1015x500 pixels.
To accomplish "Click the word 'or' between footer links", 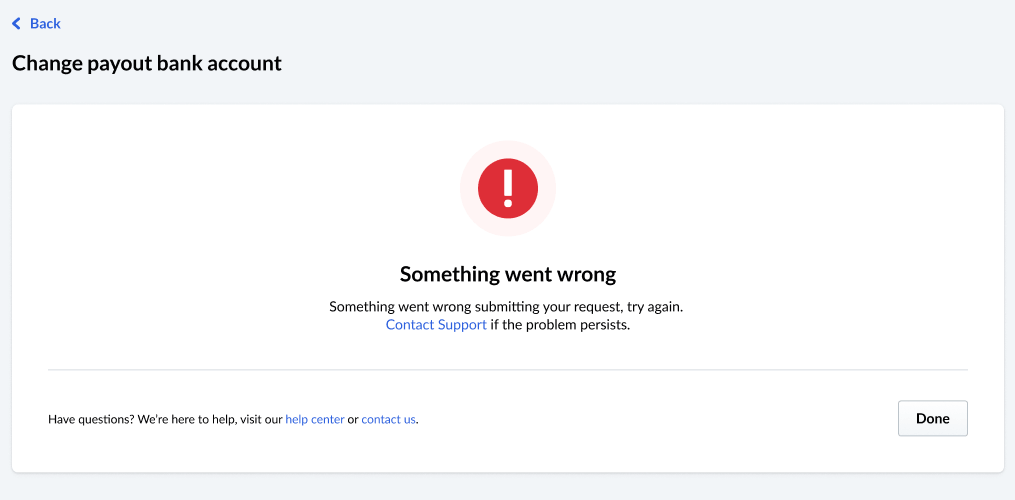I will coord(353,419).
